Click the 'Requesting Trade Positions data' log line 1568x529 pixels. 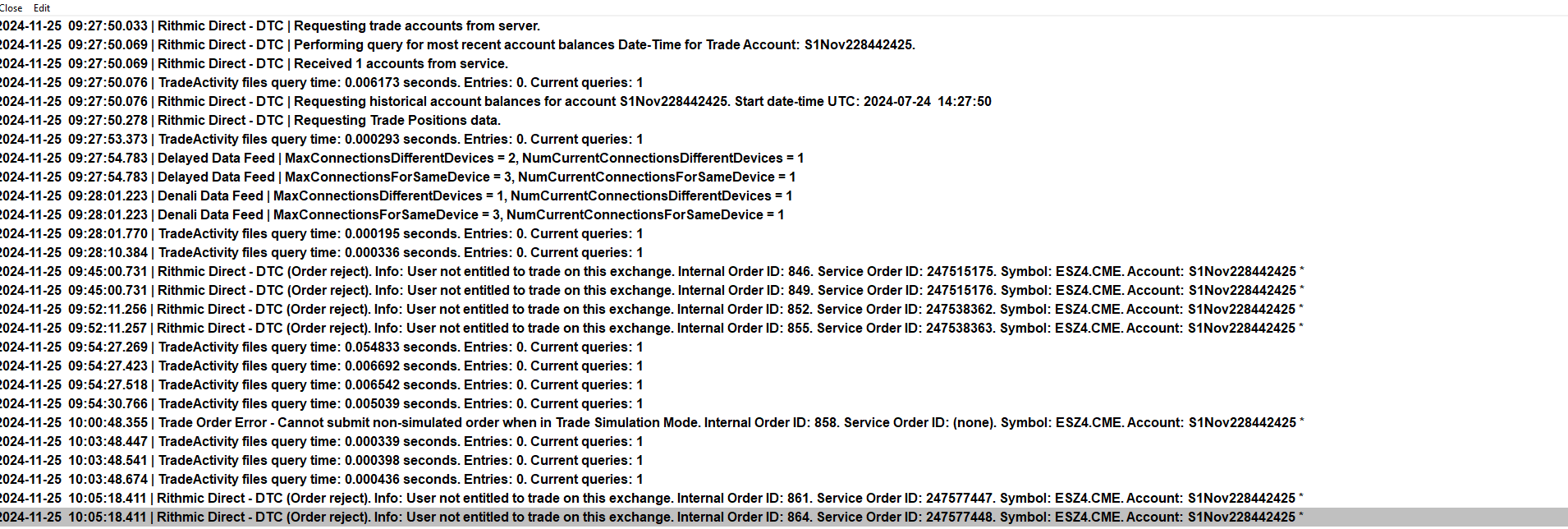tap(328, 121)
